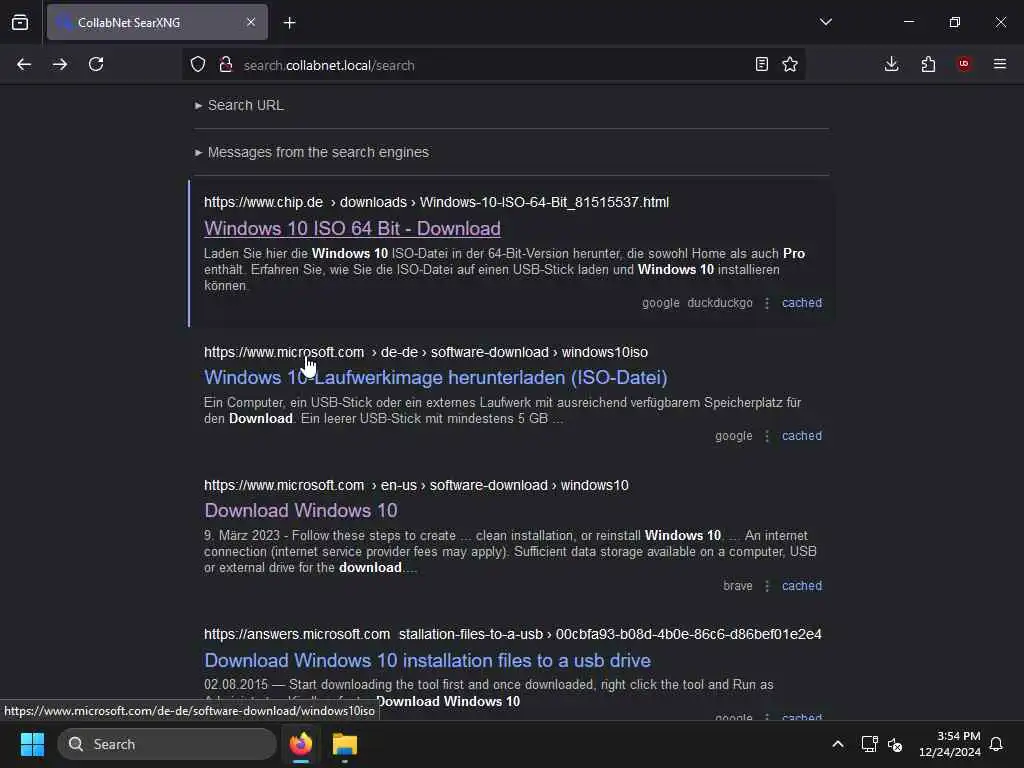Click the taskbar Search box
This screenshot has width=1024, height=768.
[x=167, y=744]
